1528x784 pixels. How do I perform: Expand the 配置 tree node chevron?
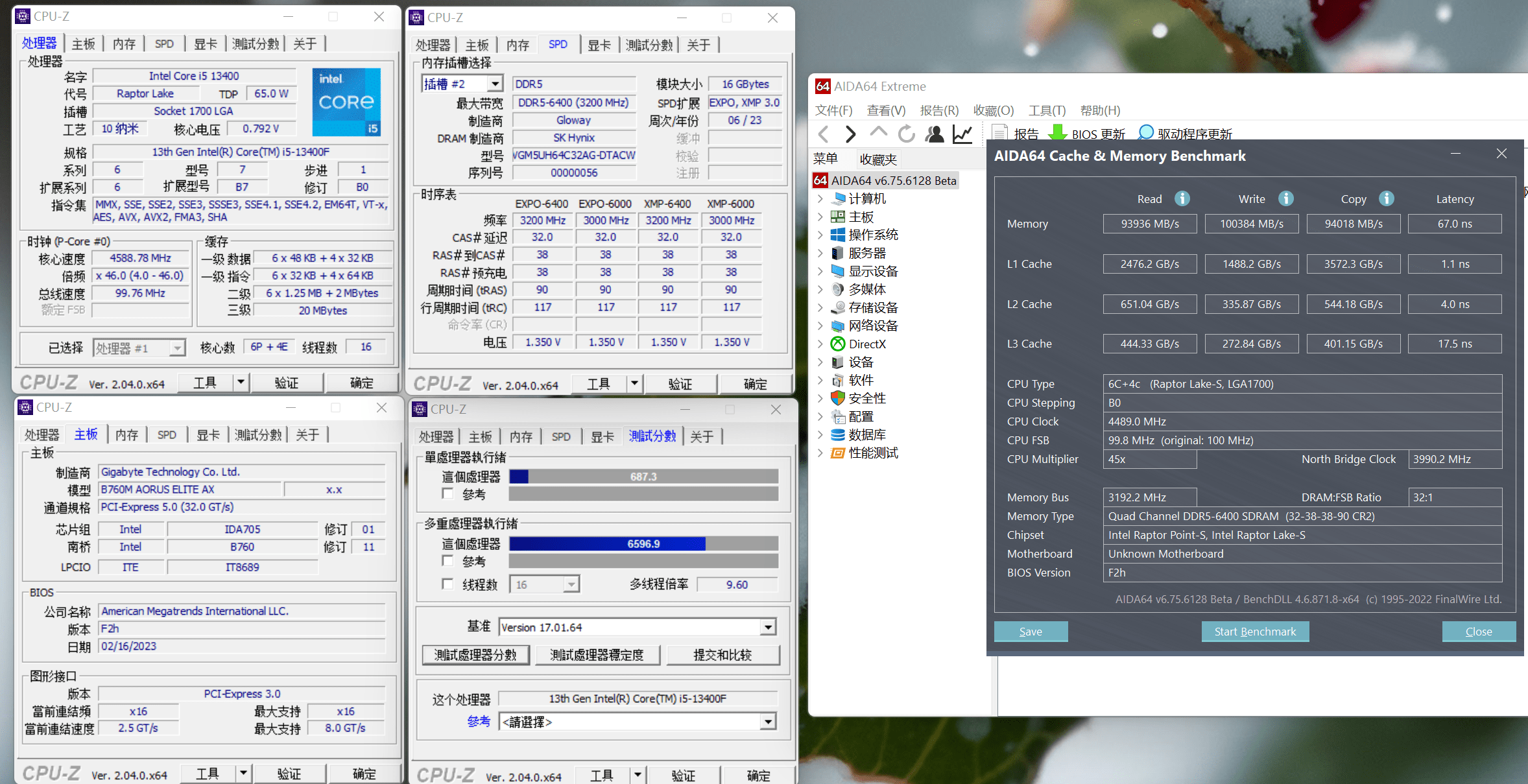pyautogui.click(x=820, y=416)
